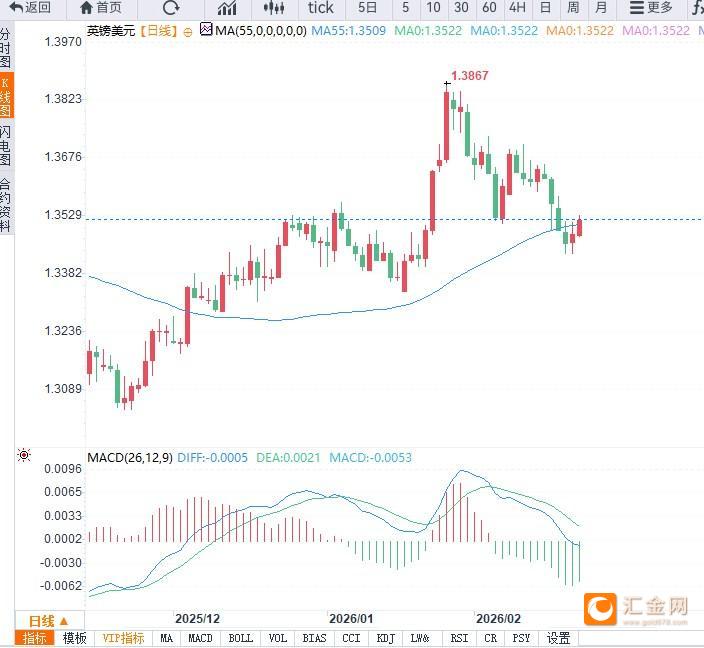Apply the RSI indicator button
704x648 pixels.
tap(459, 638)
